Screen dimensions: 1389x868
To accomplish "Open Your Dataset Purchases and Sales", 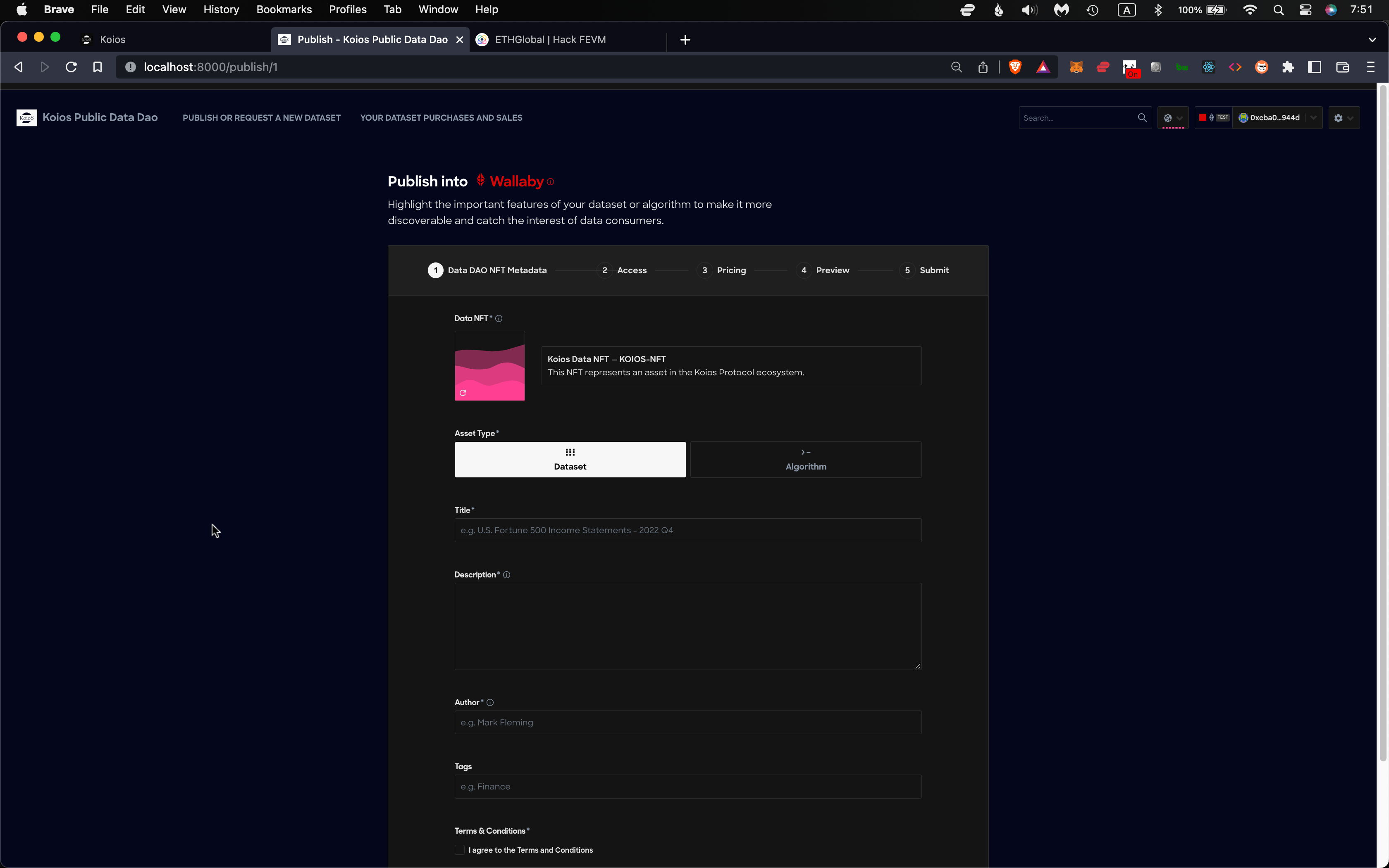I will click(x=442, y=118).
